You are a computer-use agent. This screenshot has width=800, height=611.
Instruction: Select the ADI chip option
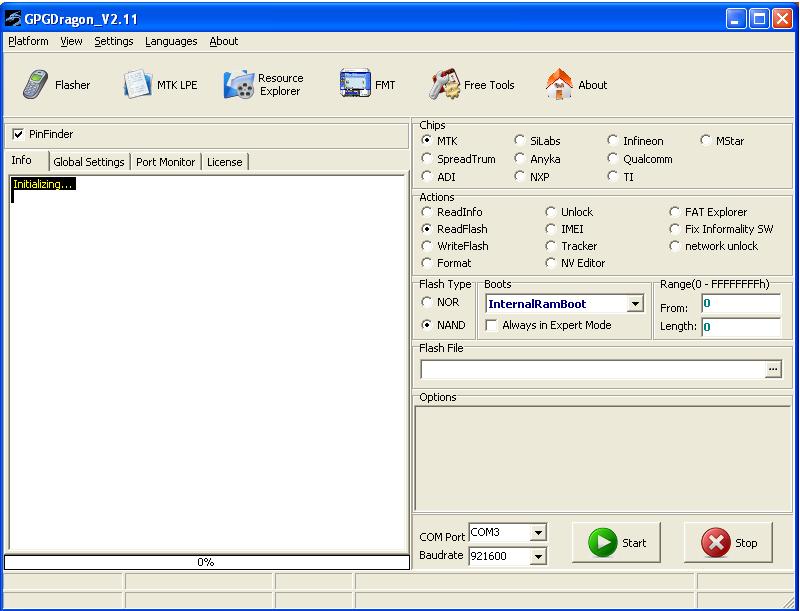[427, 176]
